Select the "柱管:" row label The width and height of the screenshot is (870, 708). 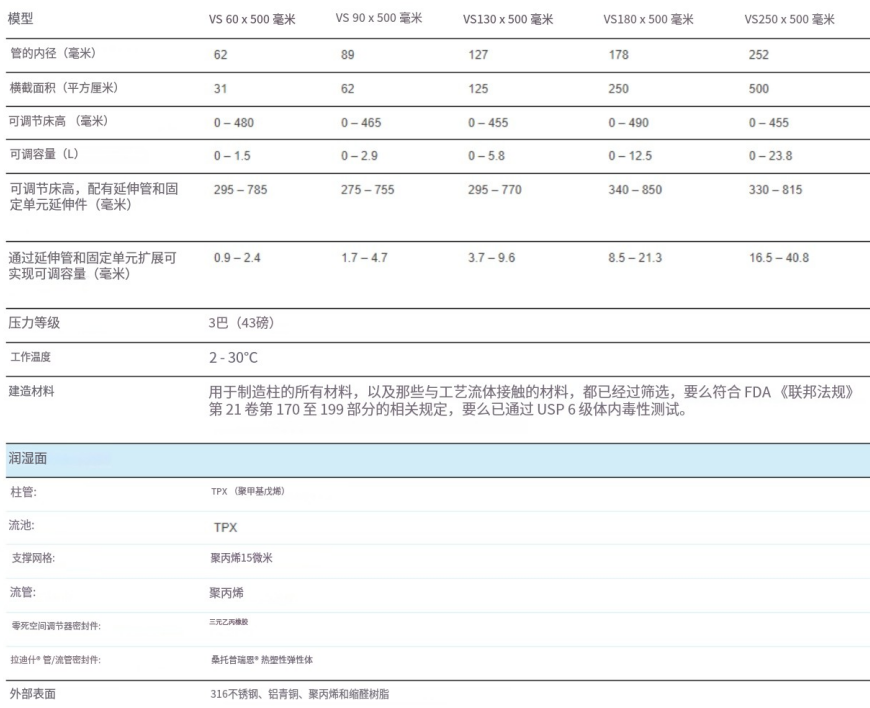(23, 492)
